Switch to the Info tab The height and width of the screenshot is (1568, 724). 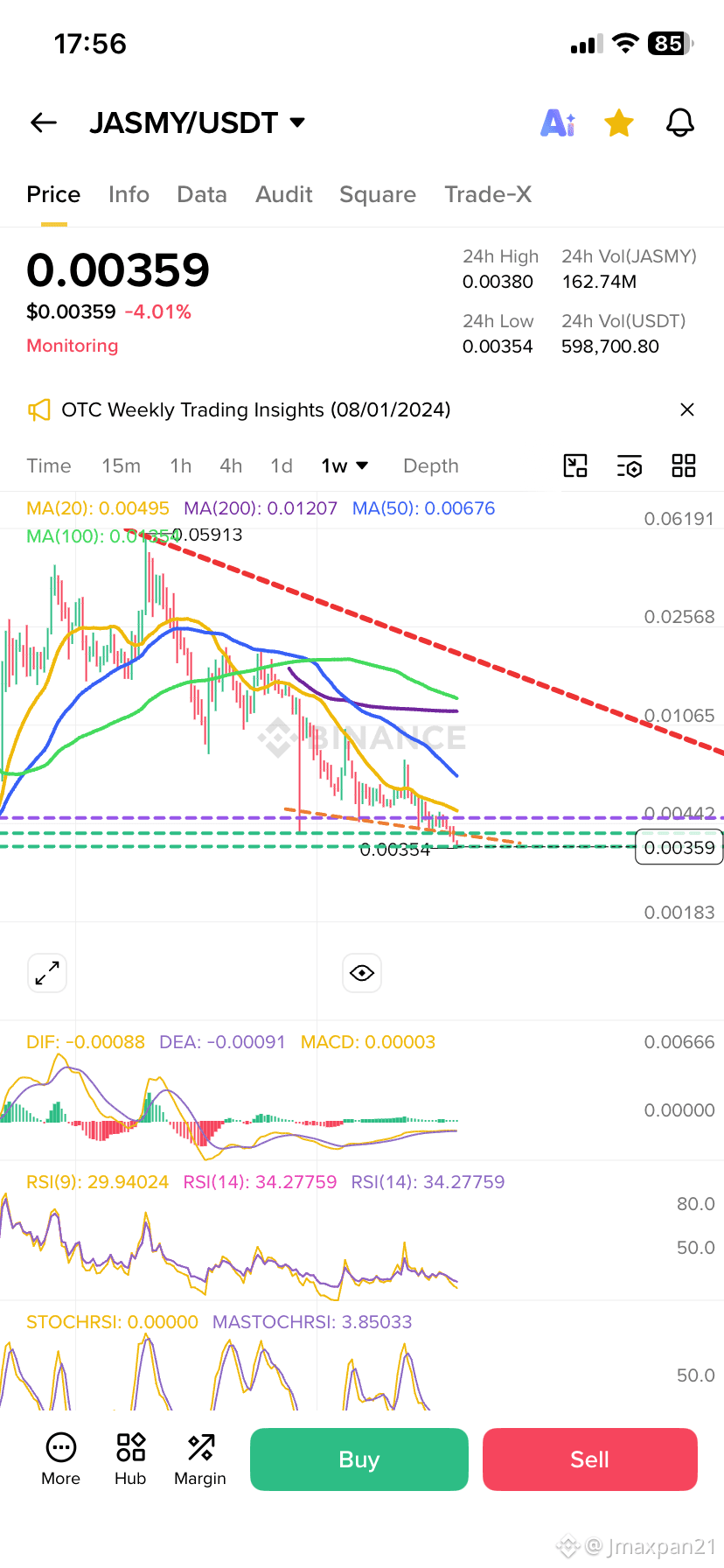point(129,194)
